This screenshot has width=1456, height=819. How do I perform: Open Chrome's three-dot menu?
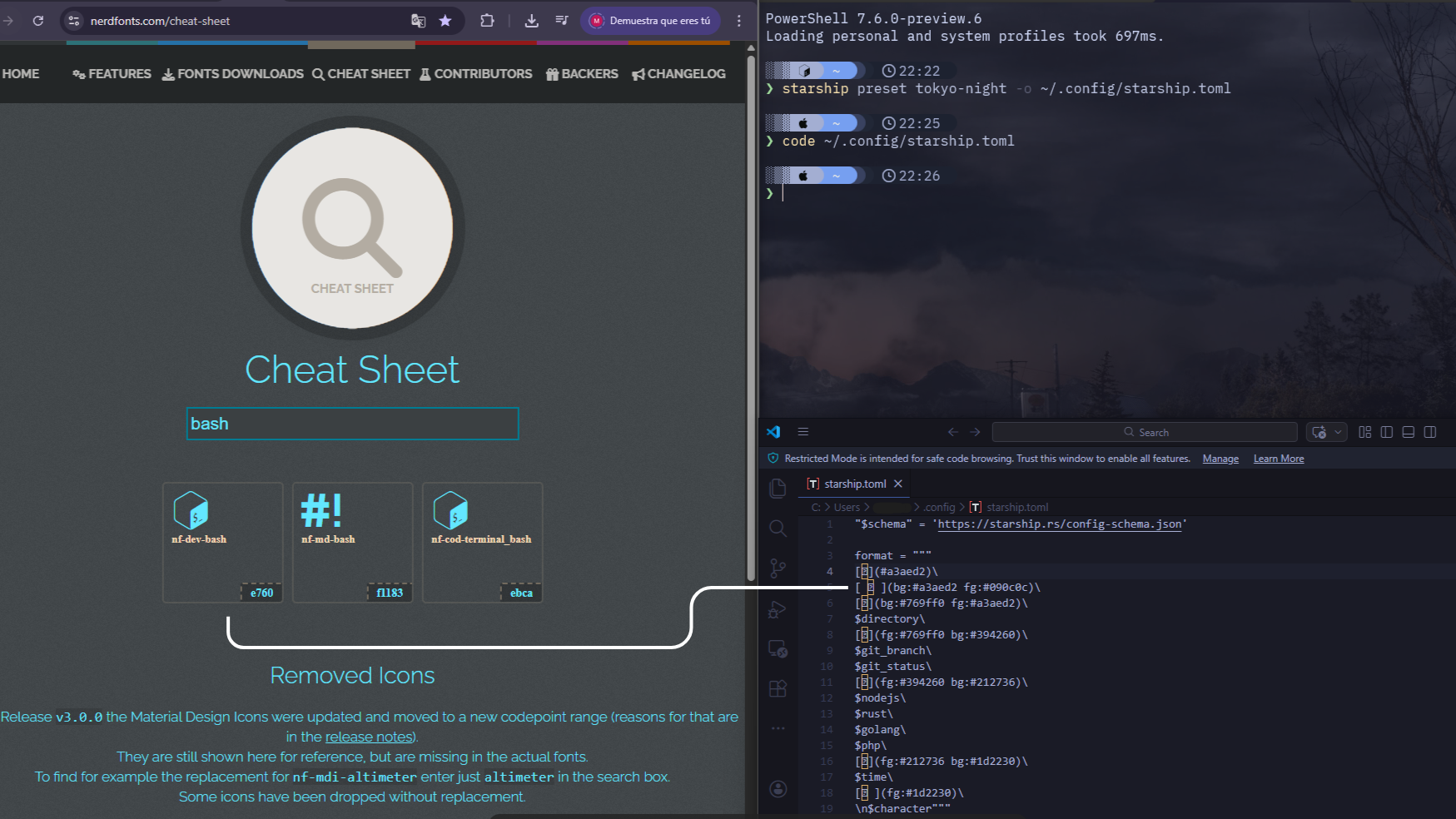pos(738,21)
